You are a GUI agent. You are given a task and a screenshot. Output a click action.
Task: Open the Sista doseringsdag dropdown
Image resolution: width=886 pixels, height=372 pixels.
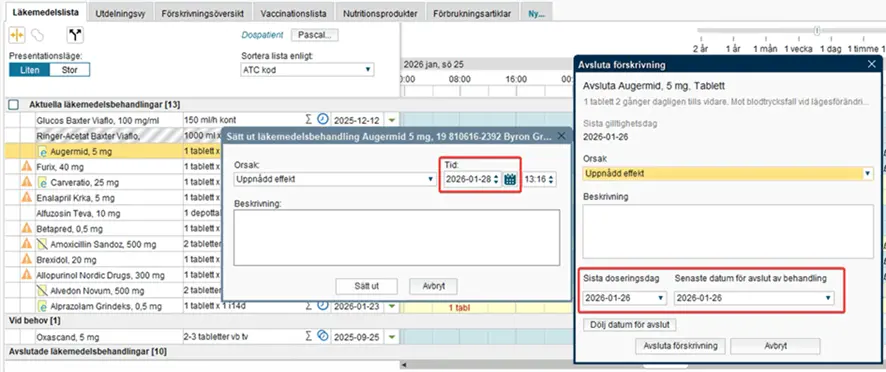pos(624,298)
